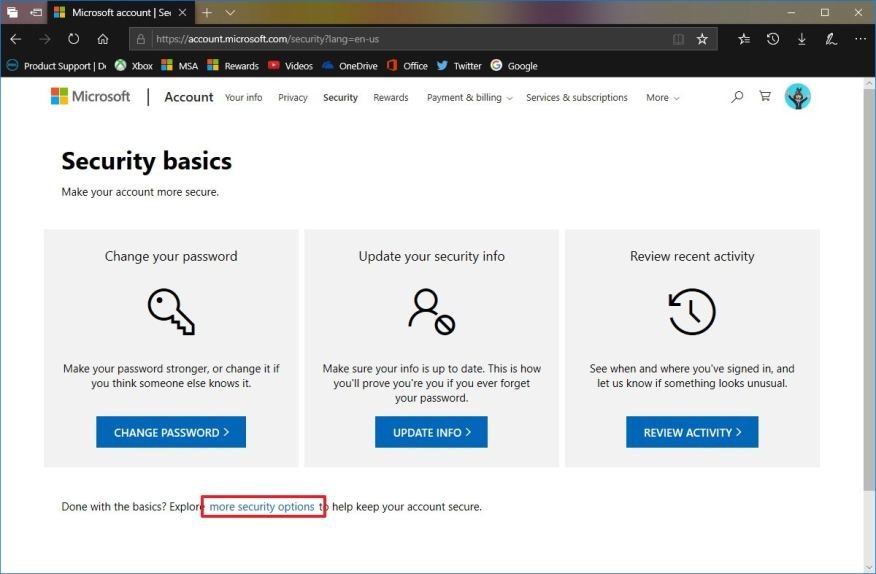Expand the More navigation menu
Image resolution: width=876 pixels, height=574 pixels.
[662, 98]
